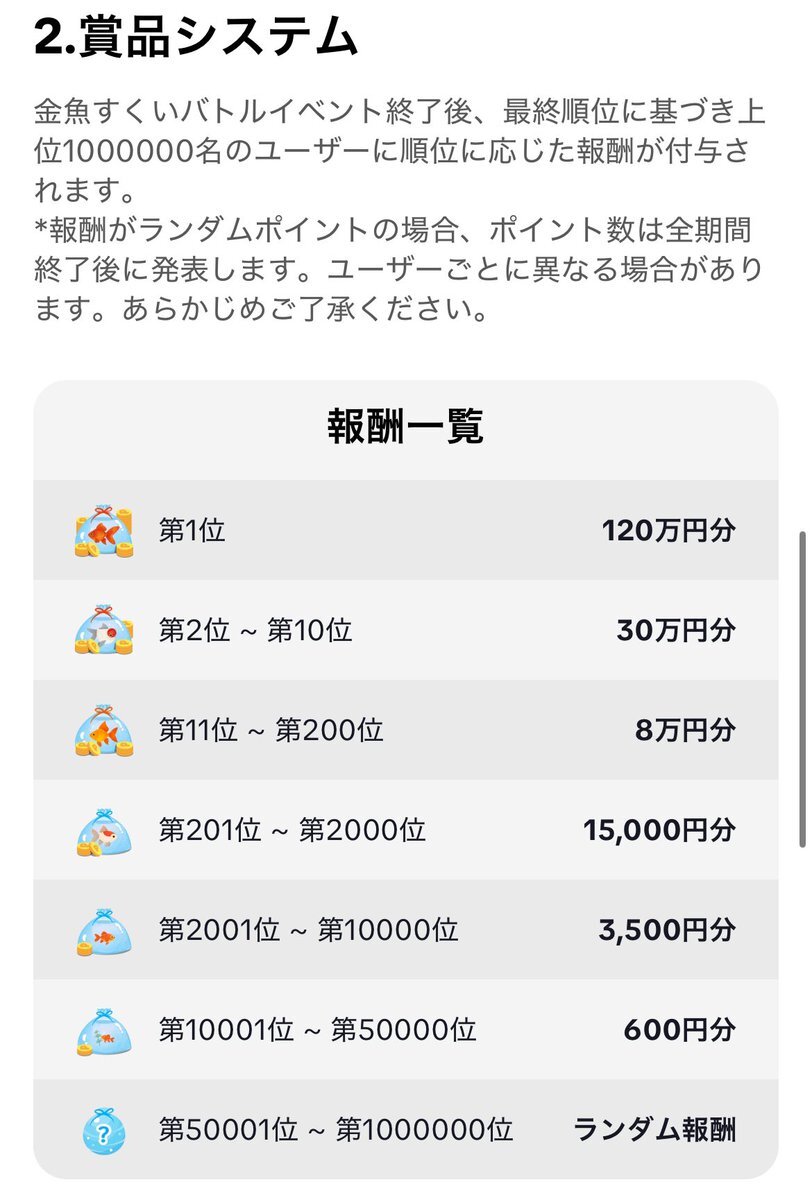Tap the 2001st–10000th place goldfish bag icon
This screenshot has height=1200, width=812.
103,931
